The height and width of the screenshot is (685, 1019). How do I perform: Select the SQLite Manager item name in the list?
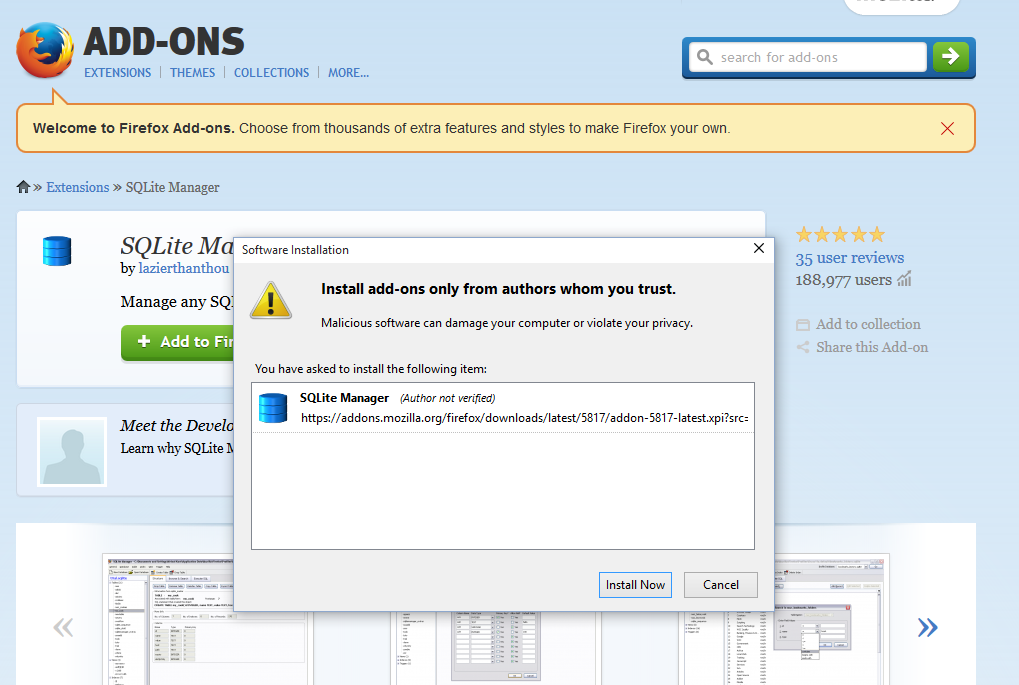click(344, 398)
